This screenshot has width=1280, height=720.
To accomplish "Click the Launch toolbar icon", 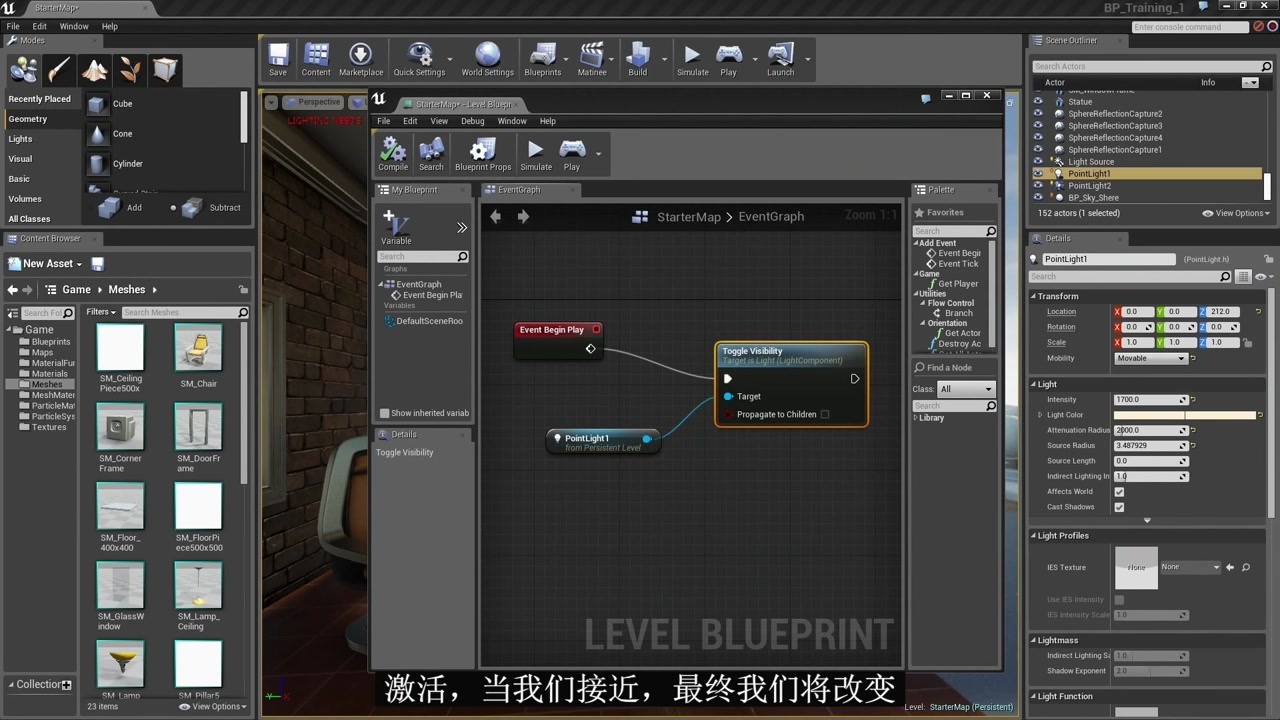I will pyautogui.click(x=781, y=59).
